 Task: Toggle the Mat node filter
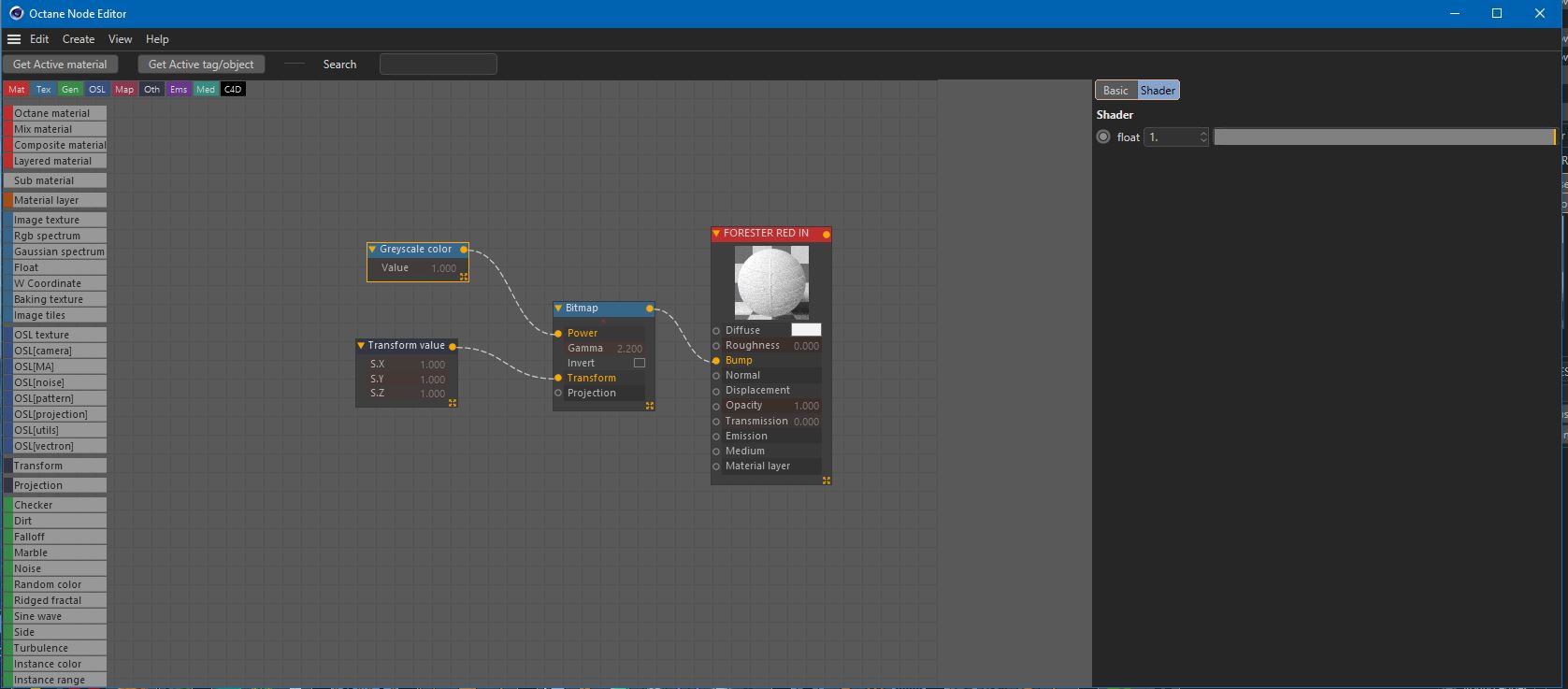click(x=17, y=90)
